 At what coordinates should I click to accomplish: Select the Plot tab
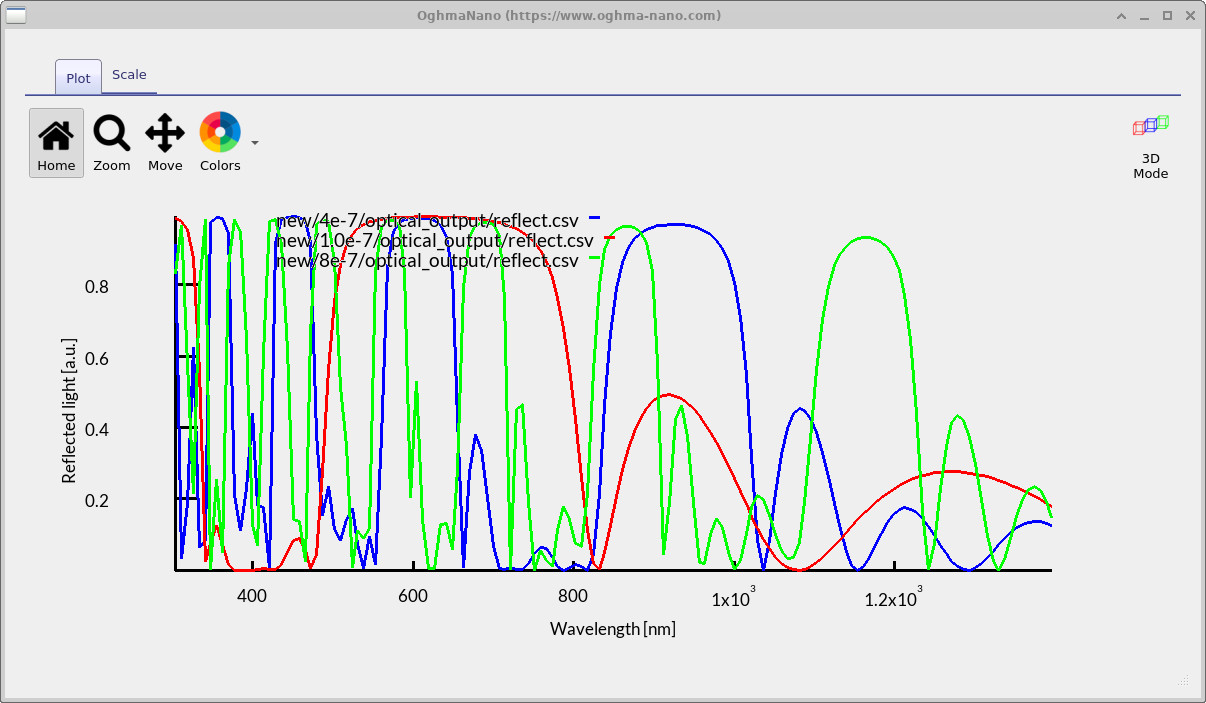(x=77, y=77)
